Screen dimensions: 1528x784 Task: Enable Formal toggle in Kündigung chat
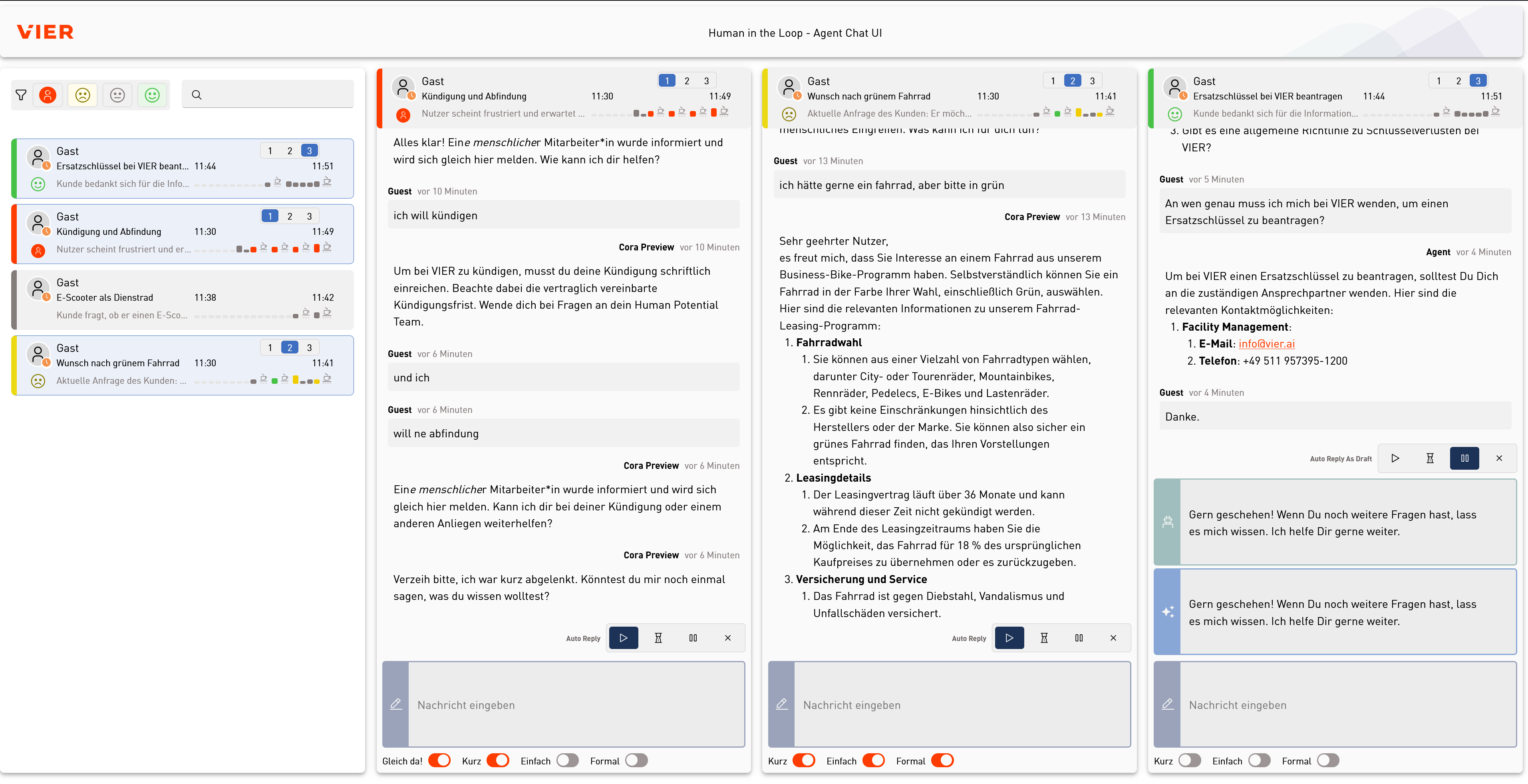tap(636, 761)
